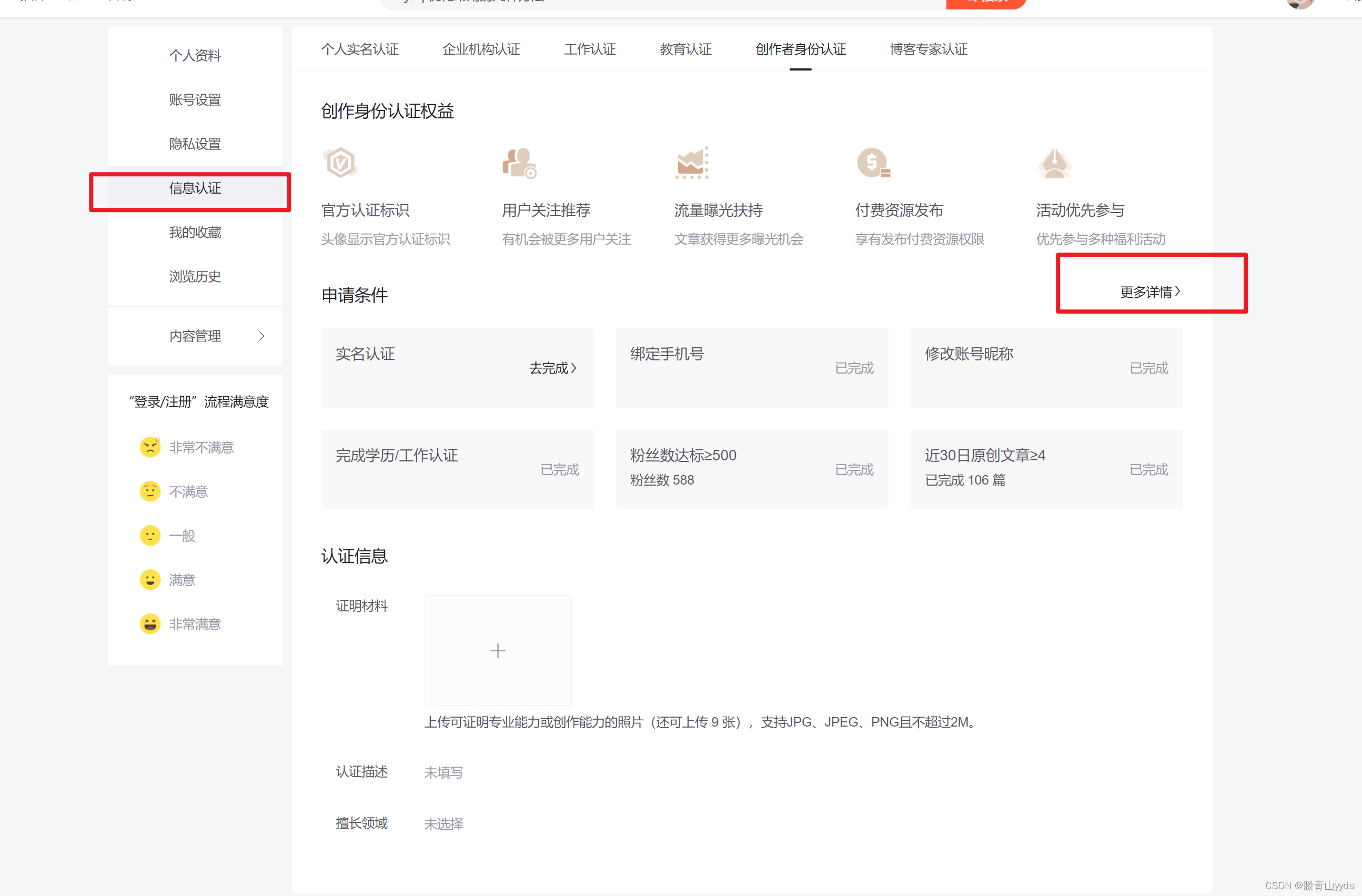Click the user follow recommendation icon
The image size is (1362, 896).
click(x=519, y=163)
